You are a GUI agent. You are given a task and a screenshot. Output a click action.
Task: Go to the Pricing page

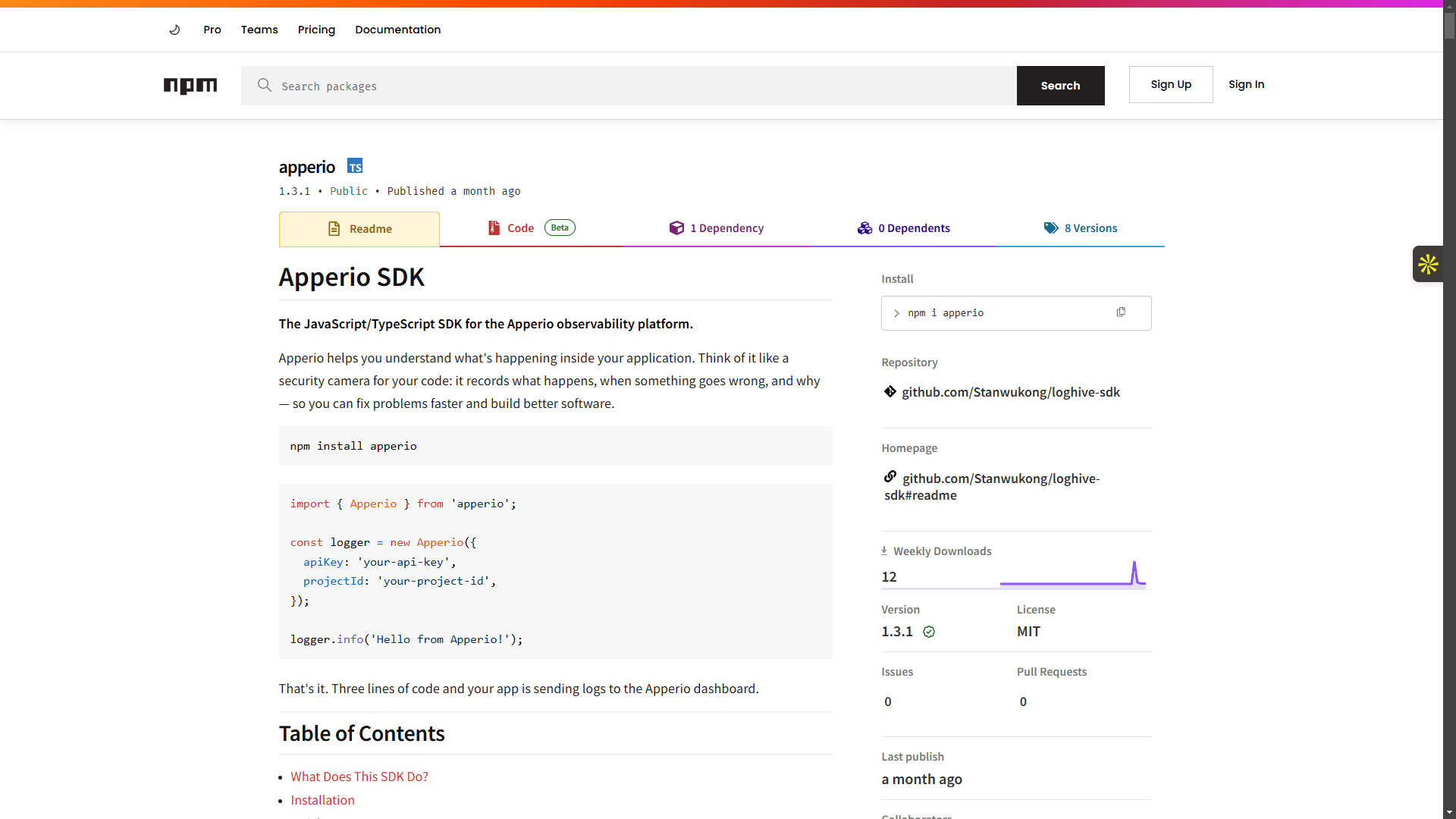pyautogui.click(x=316, y=30)
